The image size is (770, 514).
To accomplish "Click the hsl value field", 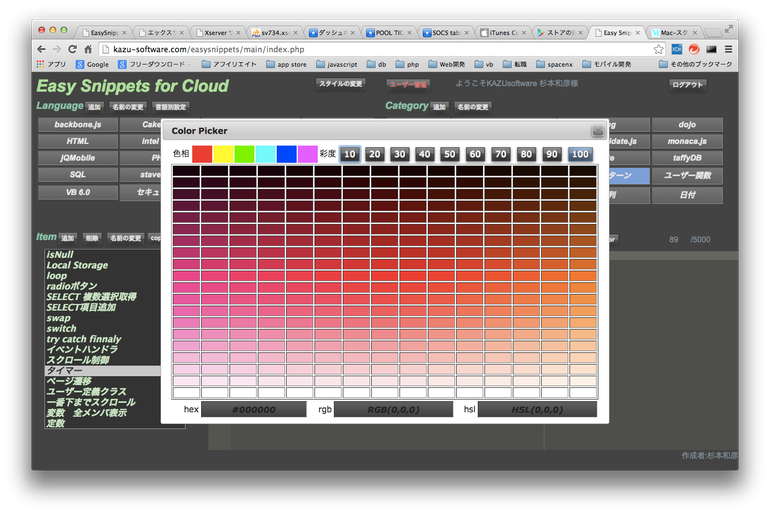I will pyautogui.click(x=537, y=409).
